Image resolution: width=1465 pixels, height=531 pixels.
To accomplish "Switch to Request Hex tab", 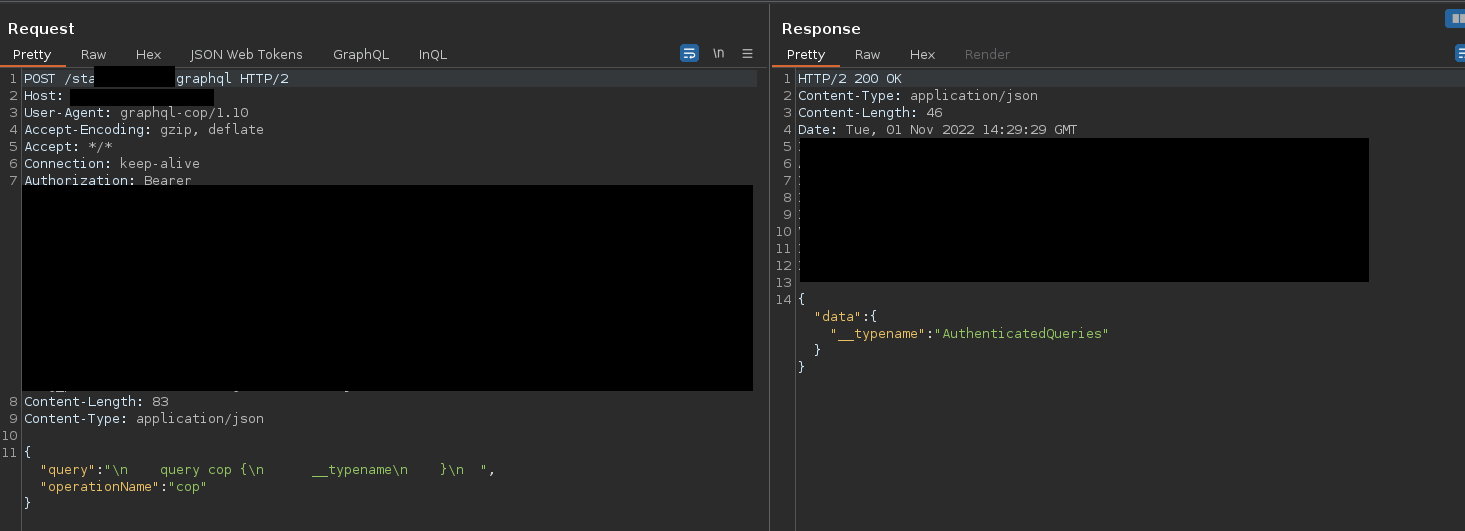I will (149, 55).
